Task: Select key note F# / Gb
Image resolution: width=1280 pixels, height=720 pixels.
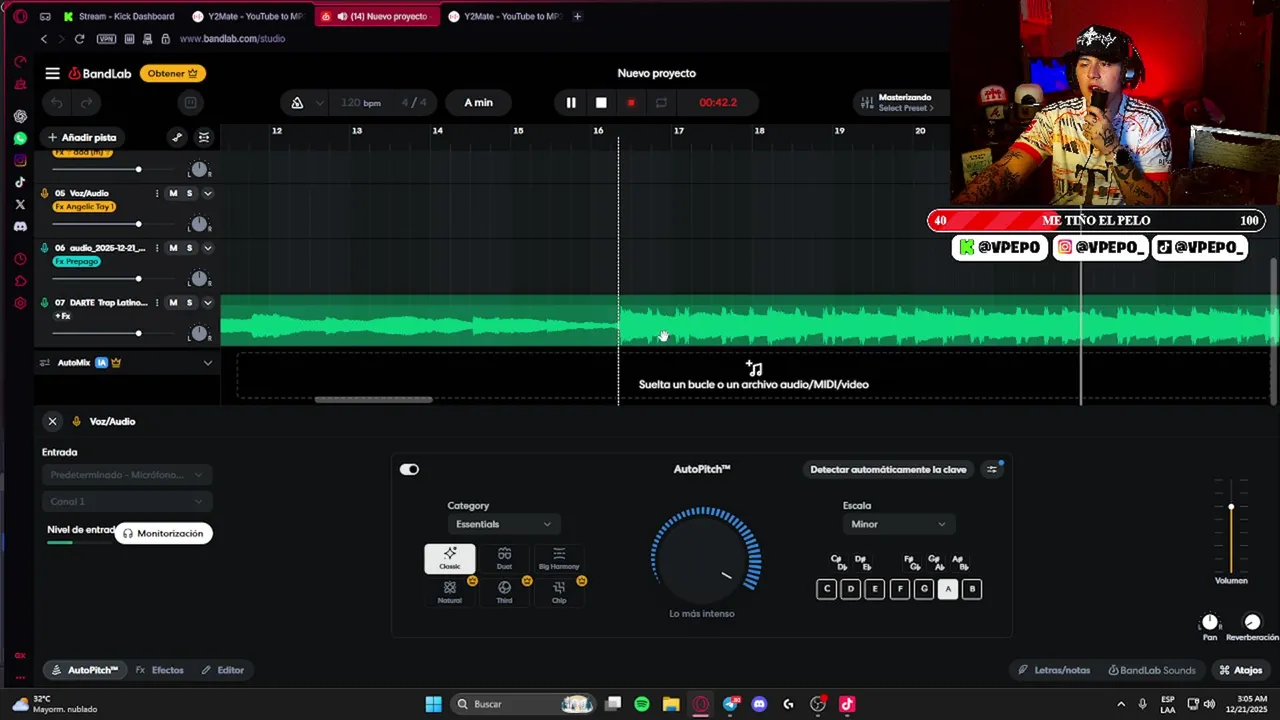Action: 911,562
